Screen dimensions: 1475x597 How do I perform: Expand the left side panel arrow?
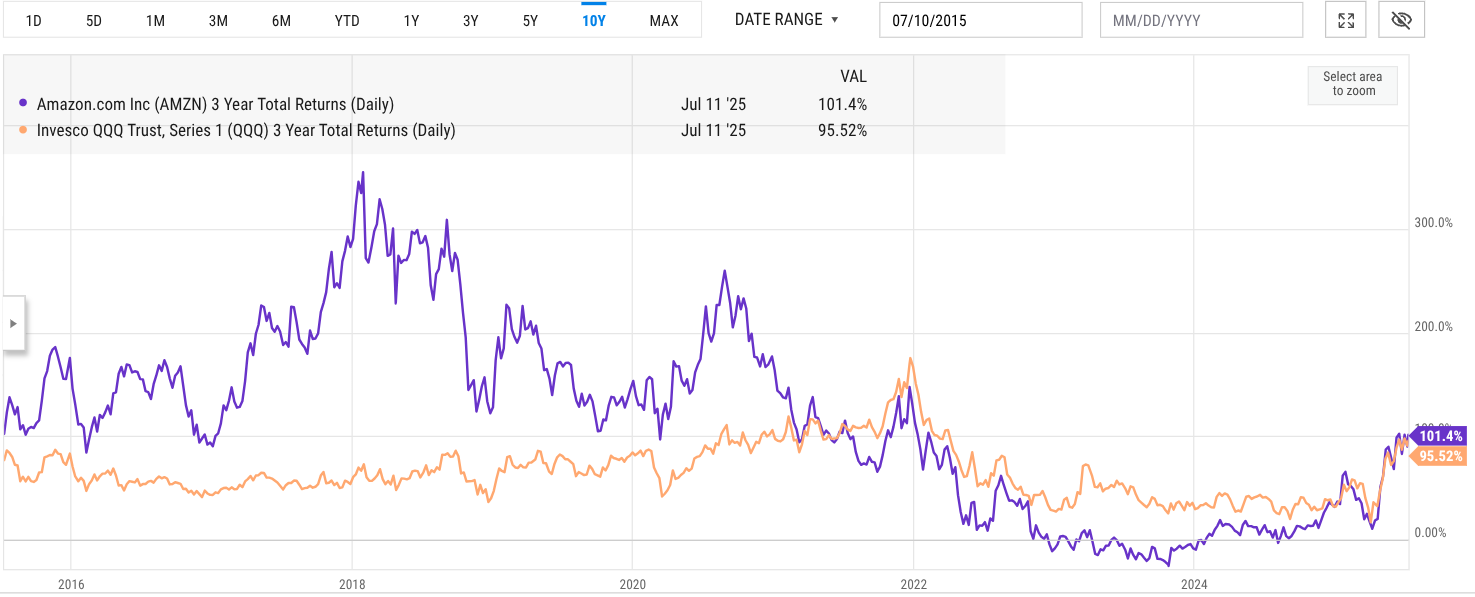point(13,323)
